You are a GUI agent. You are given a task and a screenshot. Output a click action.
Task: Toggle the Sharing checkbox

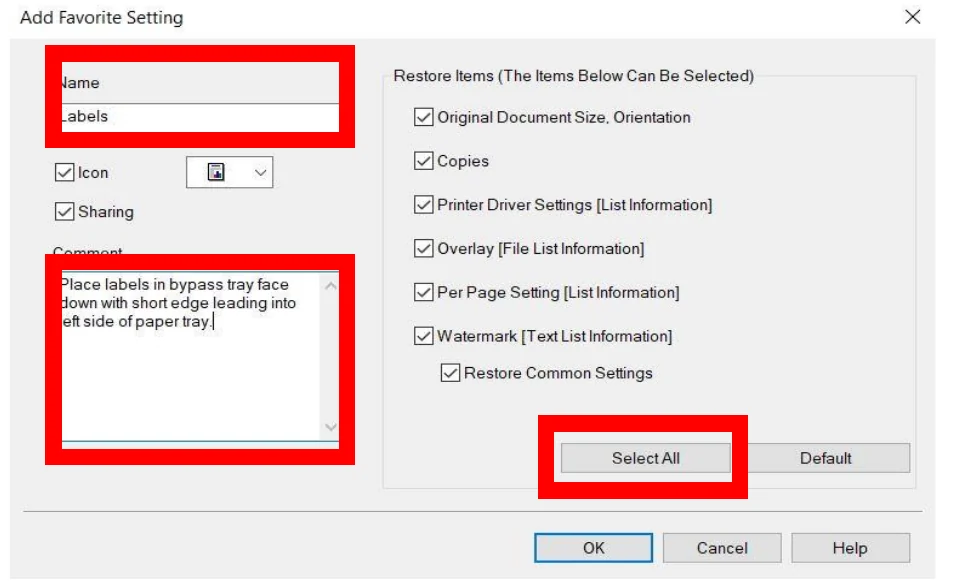pos(64,212)
